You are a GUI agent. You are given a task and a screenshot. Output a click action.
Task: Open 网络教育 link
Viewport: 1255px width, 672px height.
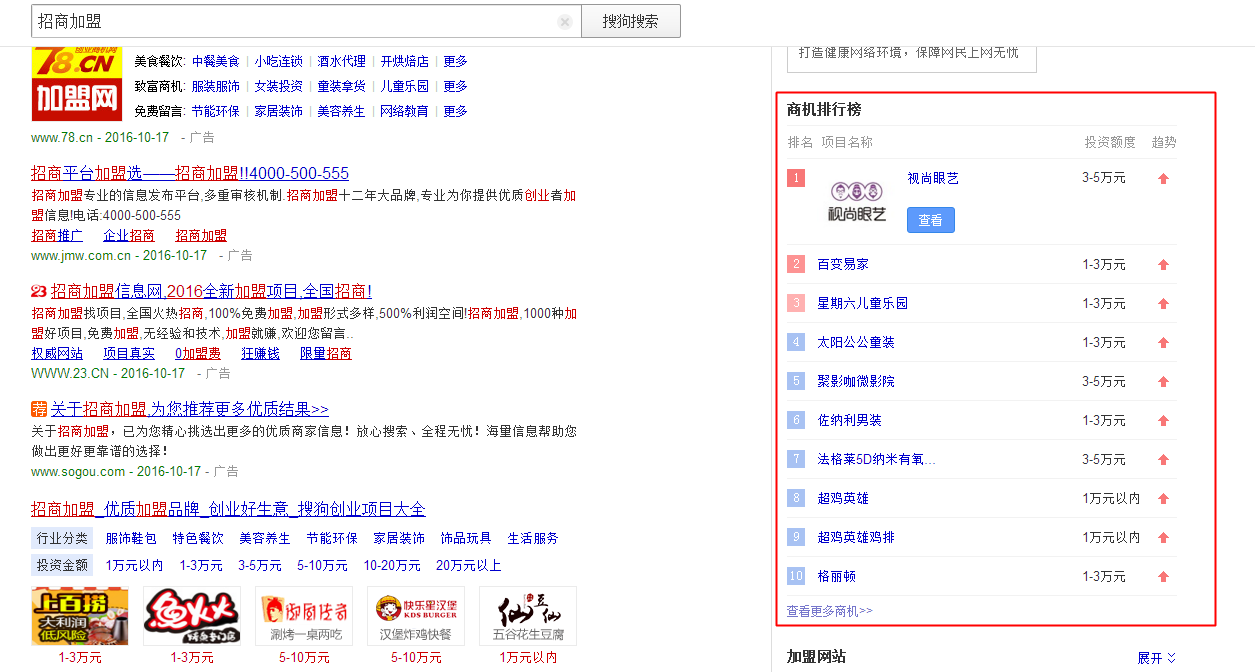[x=405, y=111]
